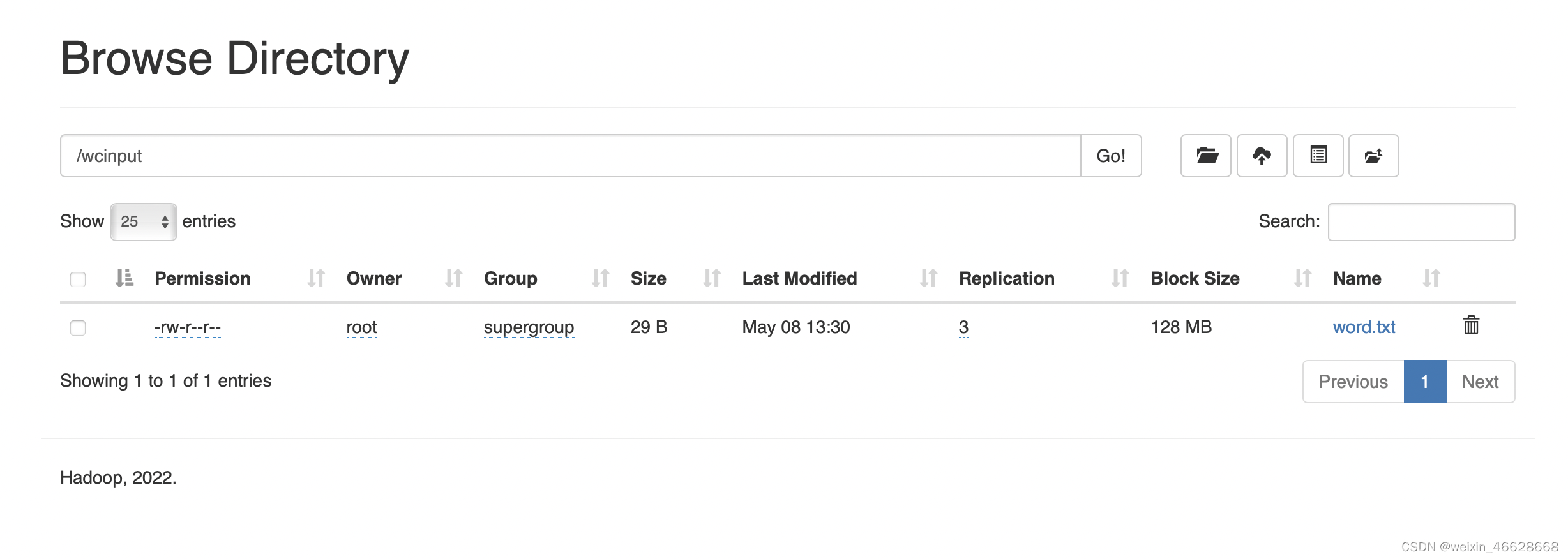Edit permissions via the -rw-r--r-- link
This screenshot has width=1568, height=559.
(188, 327)
